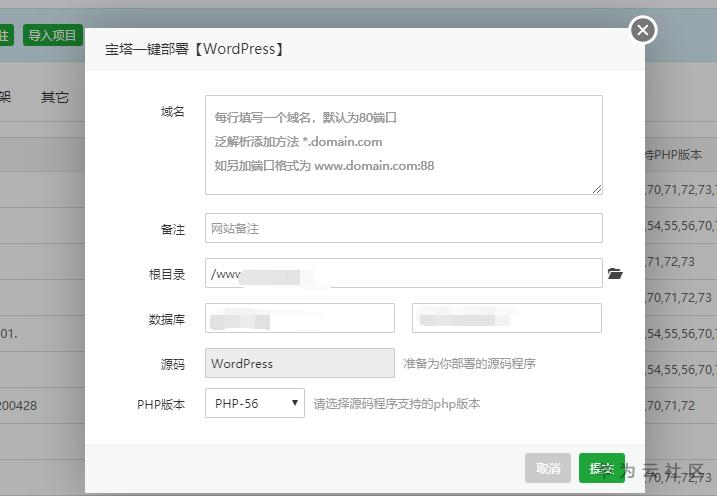Click the 取消 cancel button

tap(548, 468)
